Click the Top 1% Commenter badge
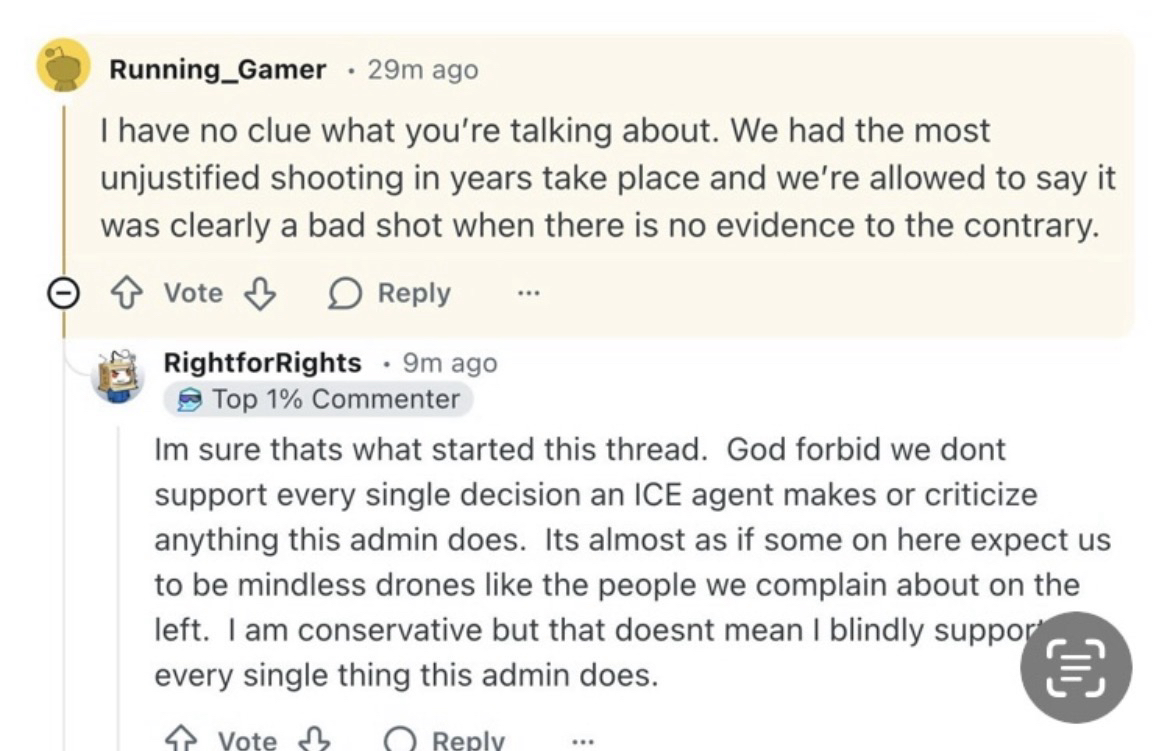Image resolution: width=1170 pixels, height=751 pixels. tap(318, 399)
